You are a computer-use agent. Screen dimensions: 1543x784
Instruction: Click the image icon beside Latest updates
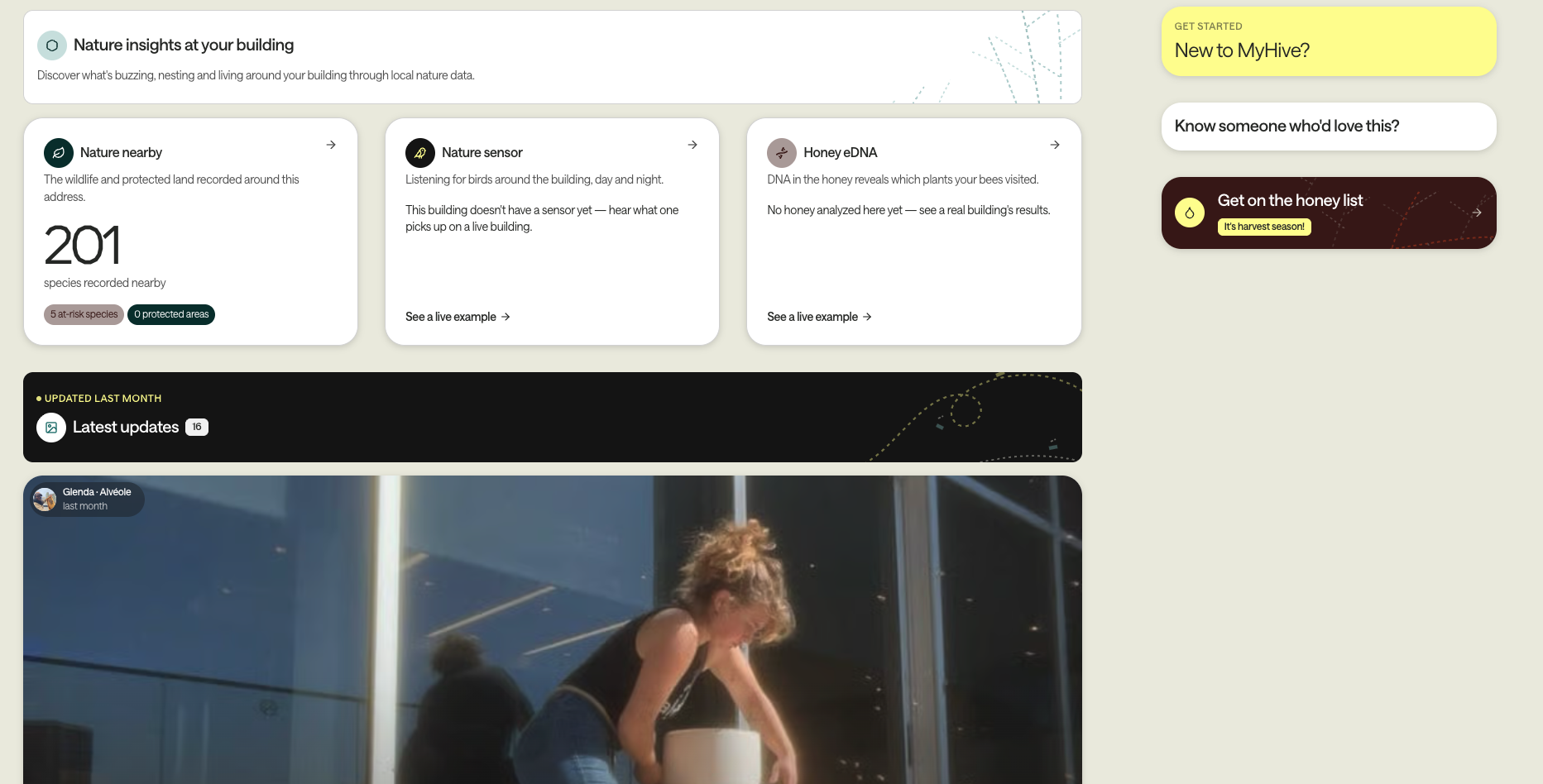(51, 428)
